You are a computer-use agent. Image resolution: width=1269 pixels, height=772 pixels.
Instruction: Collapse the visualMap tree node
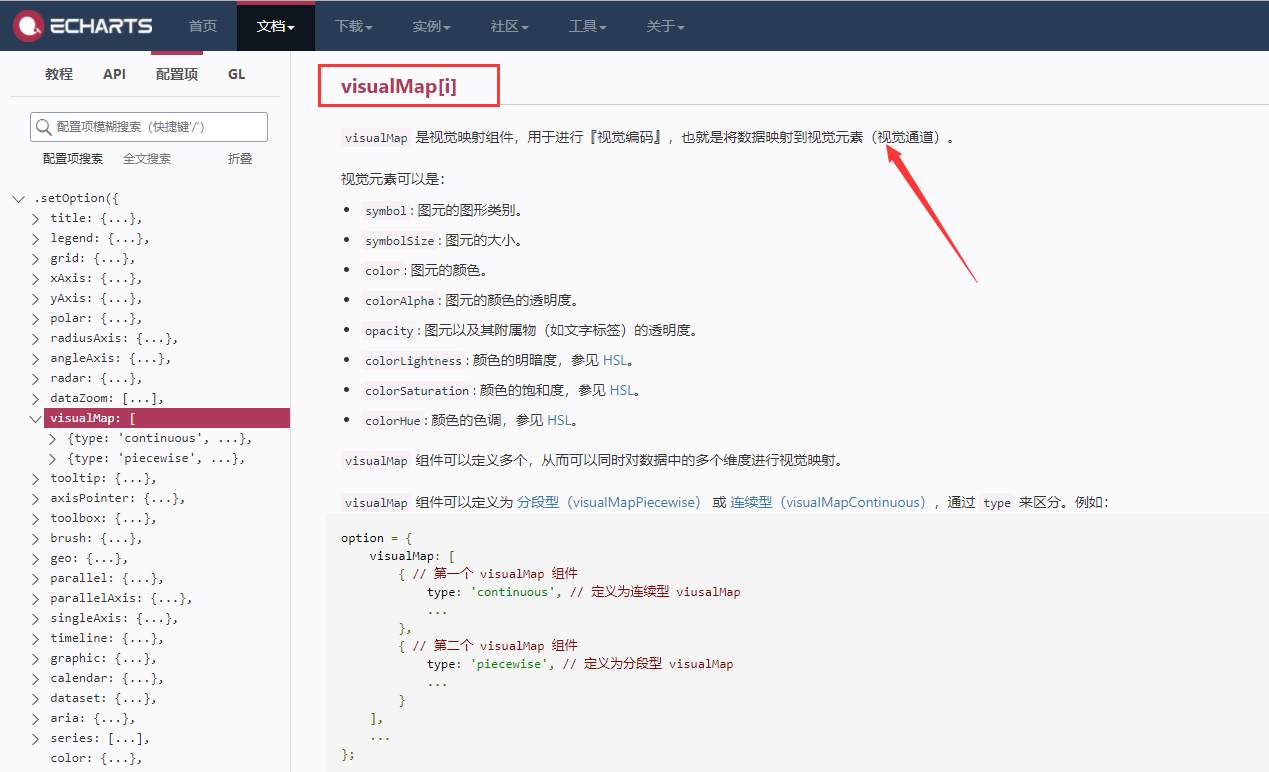36,418
